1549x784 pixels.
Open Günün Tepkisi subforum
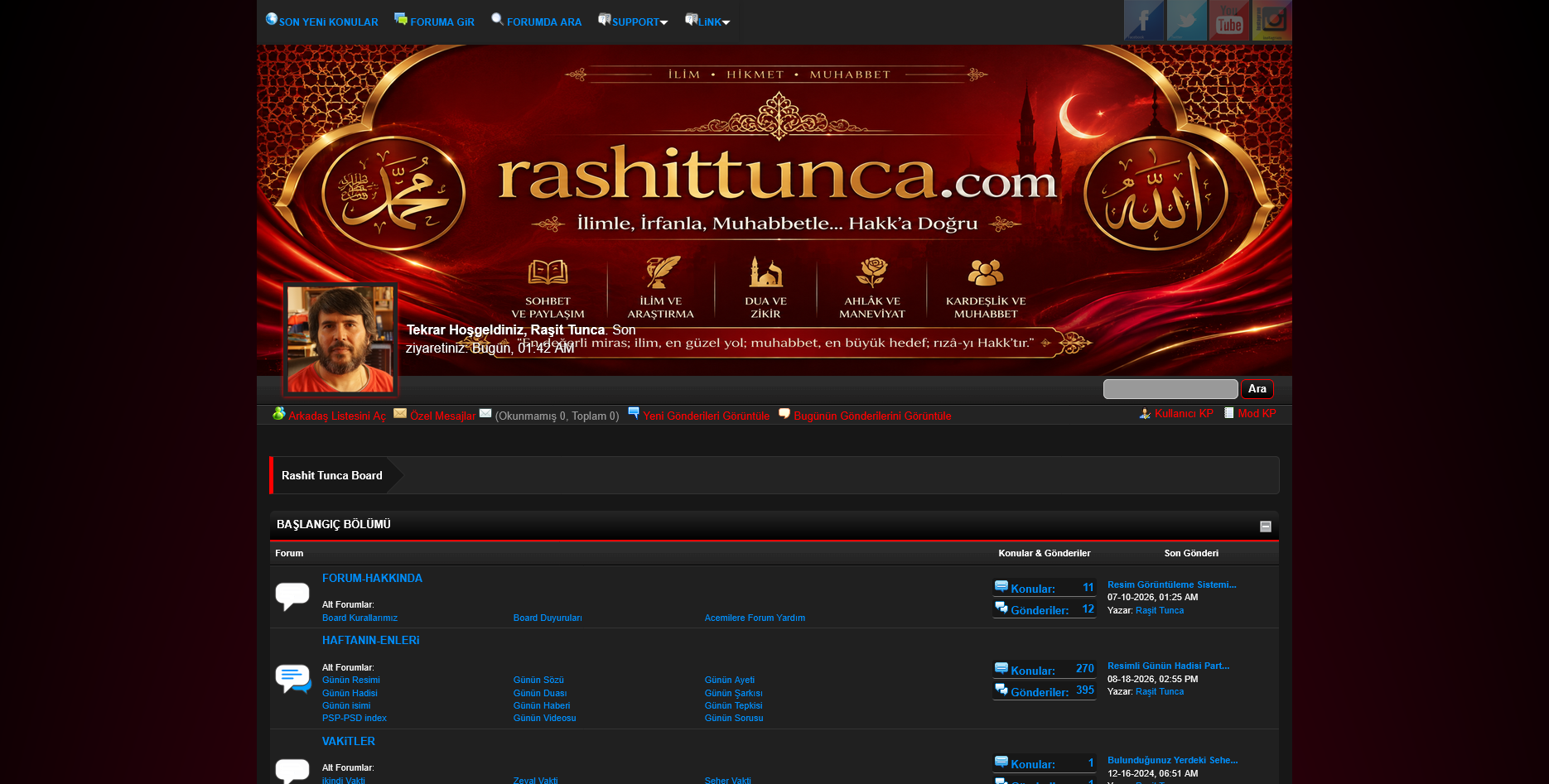[x=734, y=706]
